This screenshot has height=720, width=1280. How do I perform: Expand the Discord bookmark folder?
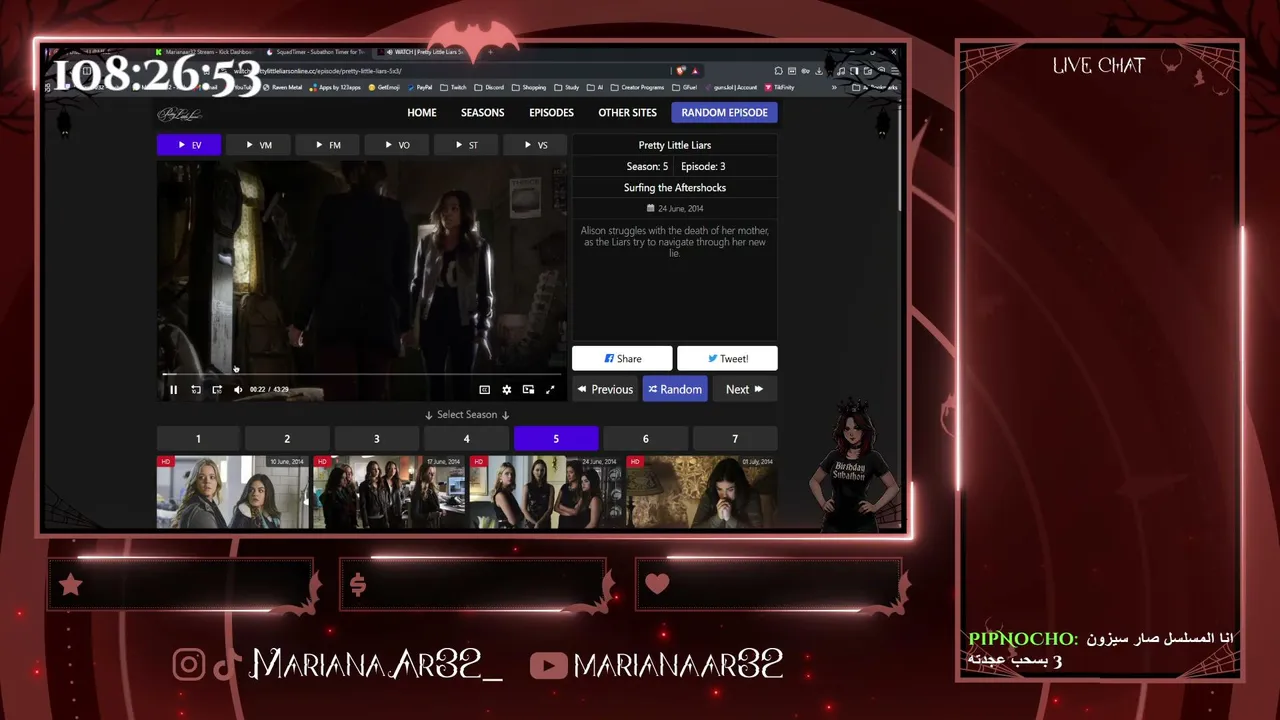pos(490,88)
